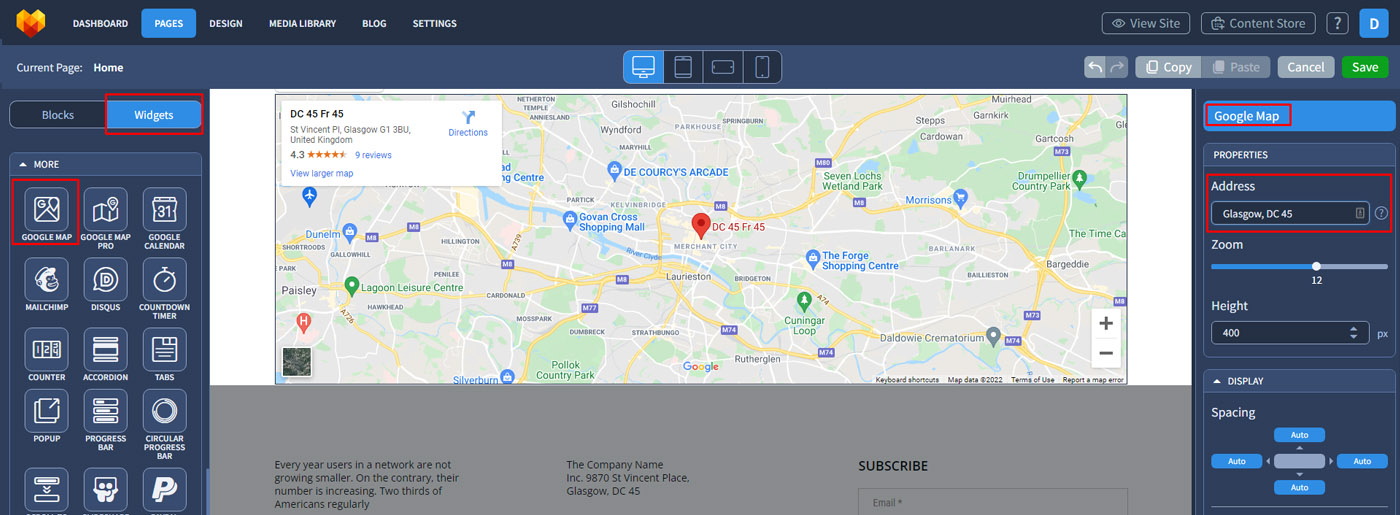Viewport: 1400px width, 515px height.
Task: Click the Height stepper arrows
Action: coord(1353,333)
